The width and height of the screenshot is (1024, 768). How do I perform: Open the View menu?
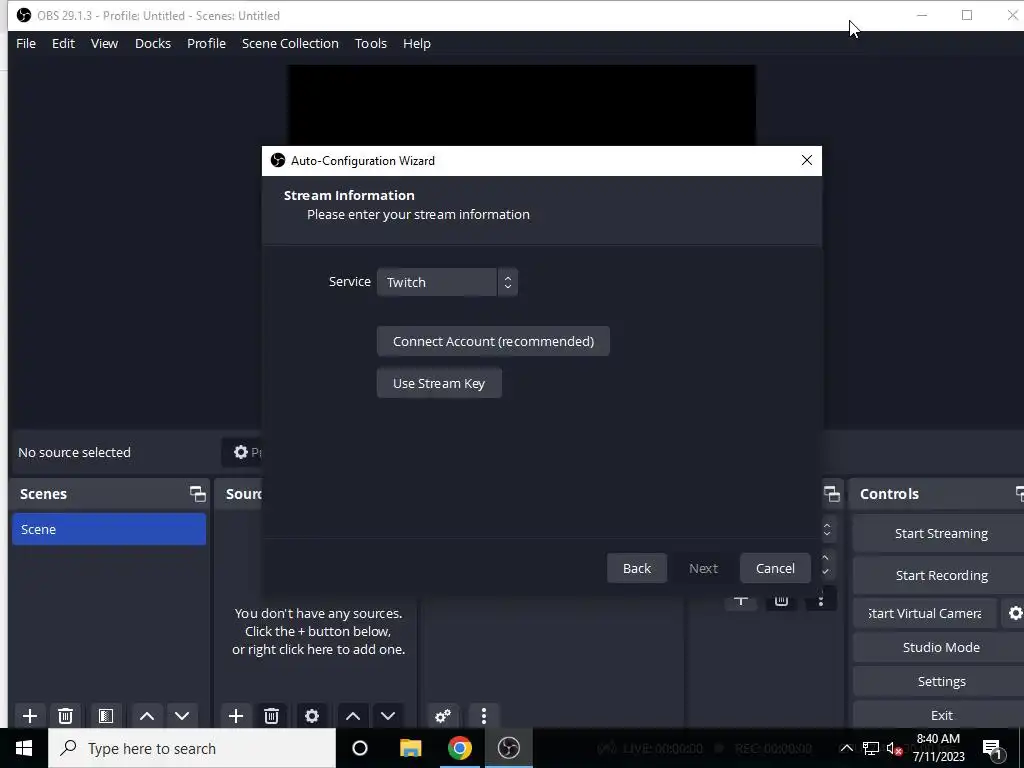coord(104,44)
